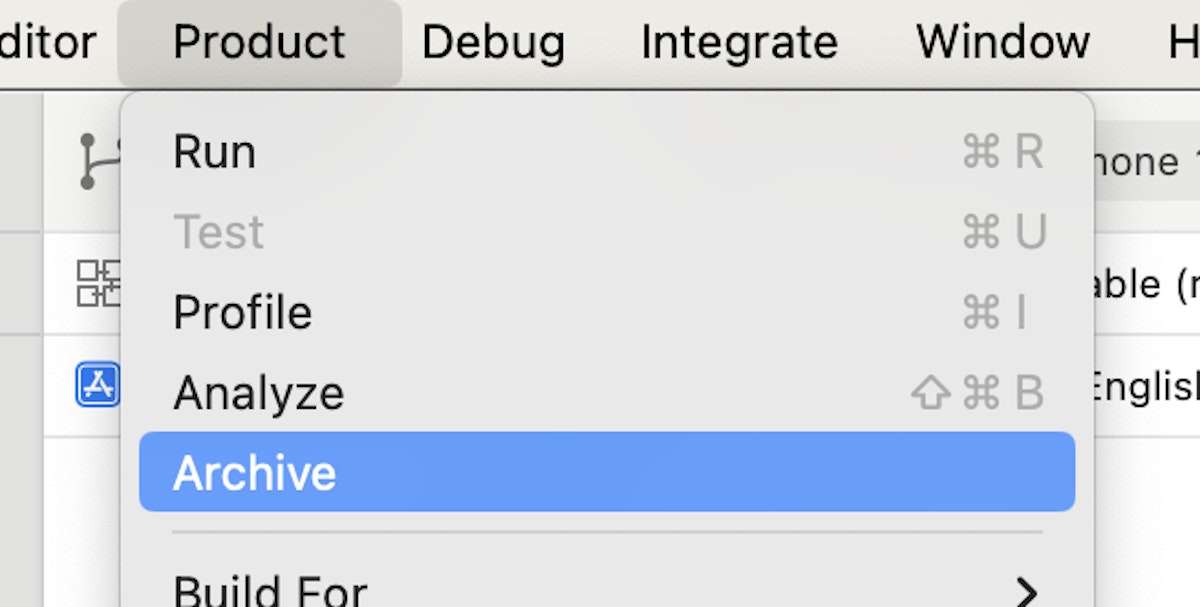The height and width of the screenshot is (607, 1200).
Task: Click the Profile menu item
Action: (x=242, y=312)
